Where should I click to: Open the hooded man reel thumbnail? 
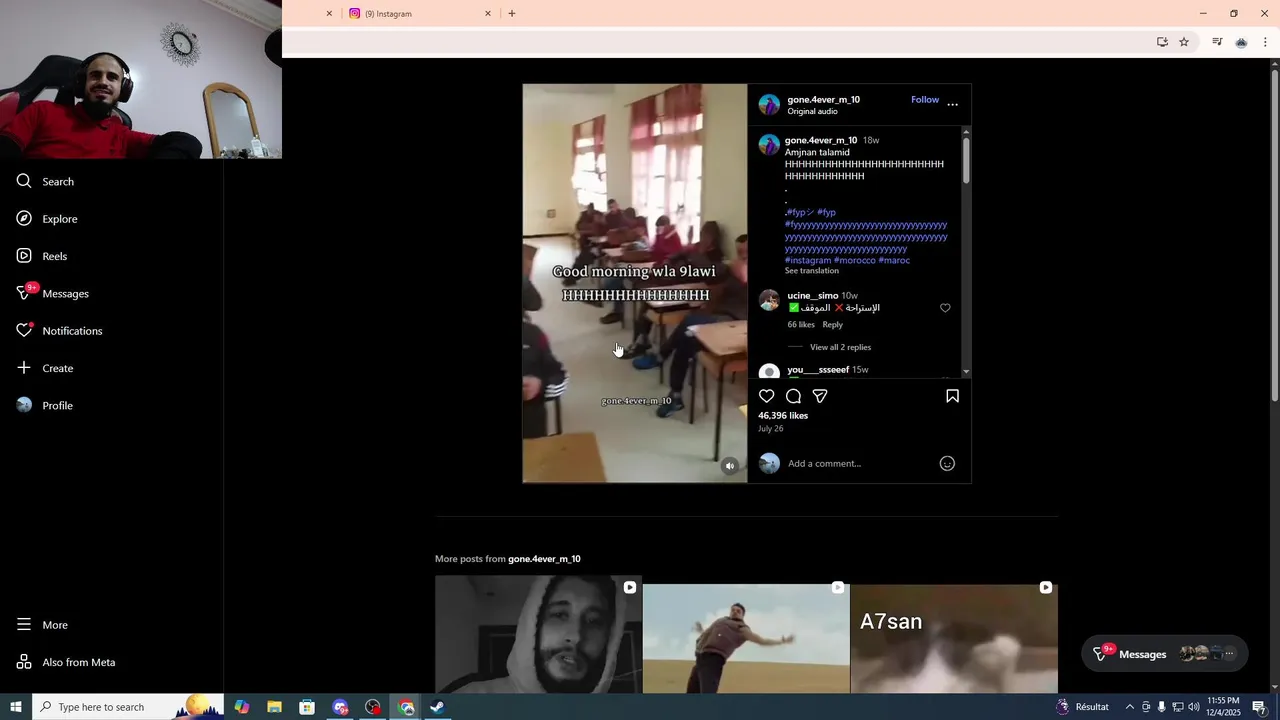click(x=538, y=634)
